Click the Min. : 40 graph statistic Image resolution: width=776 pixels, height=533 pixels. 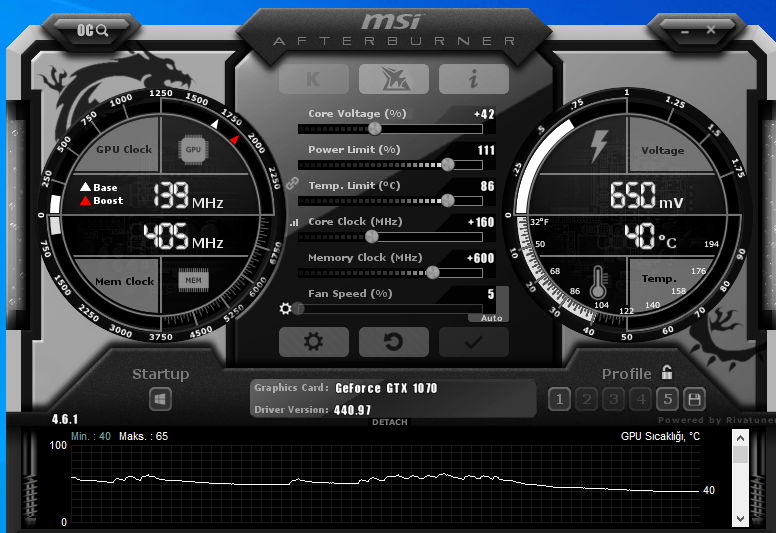(x=91, y=436)
